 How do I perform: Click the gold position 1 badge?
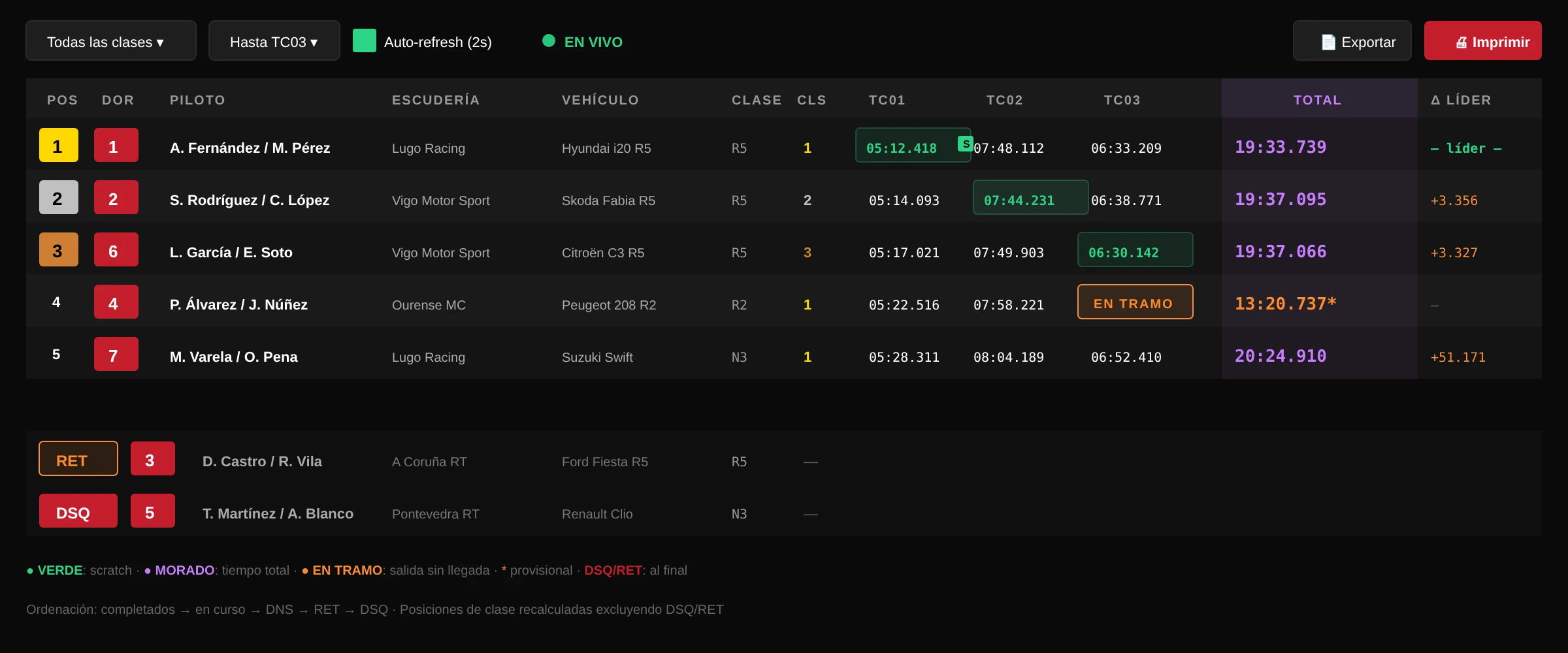pos(59,145)
